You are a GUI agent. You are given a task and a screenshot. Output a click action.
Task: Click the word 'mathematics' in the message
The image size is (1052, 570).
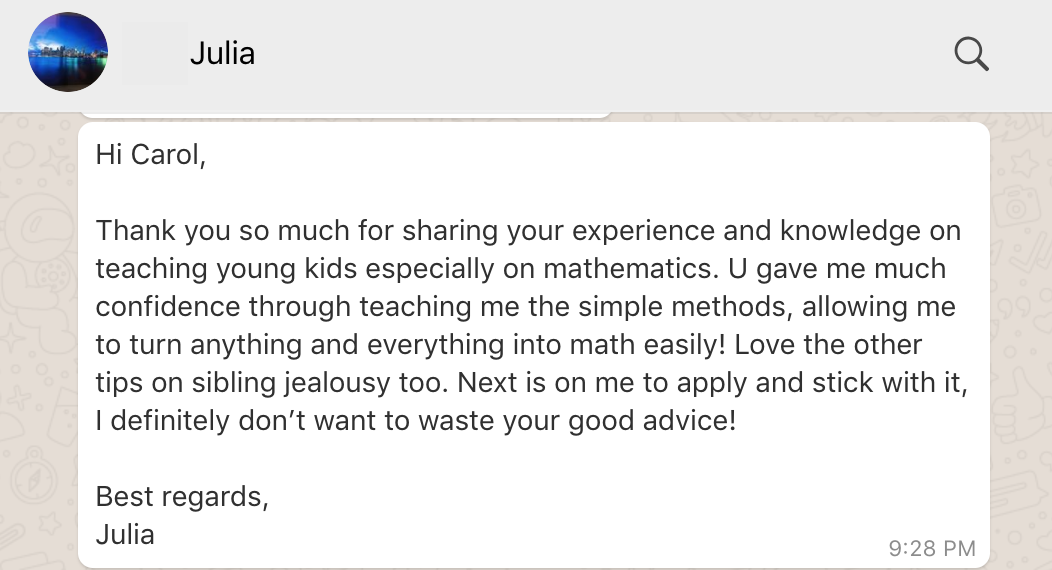pos(627,269)
